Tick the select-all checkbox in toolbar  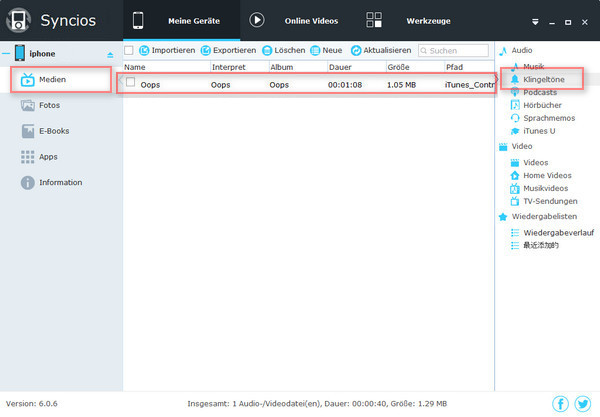pos(128,50)
